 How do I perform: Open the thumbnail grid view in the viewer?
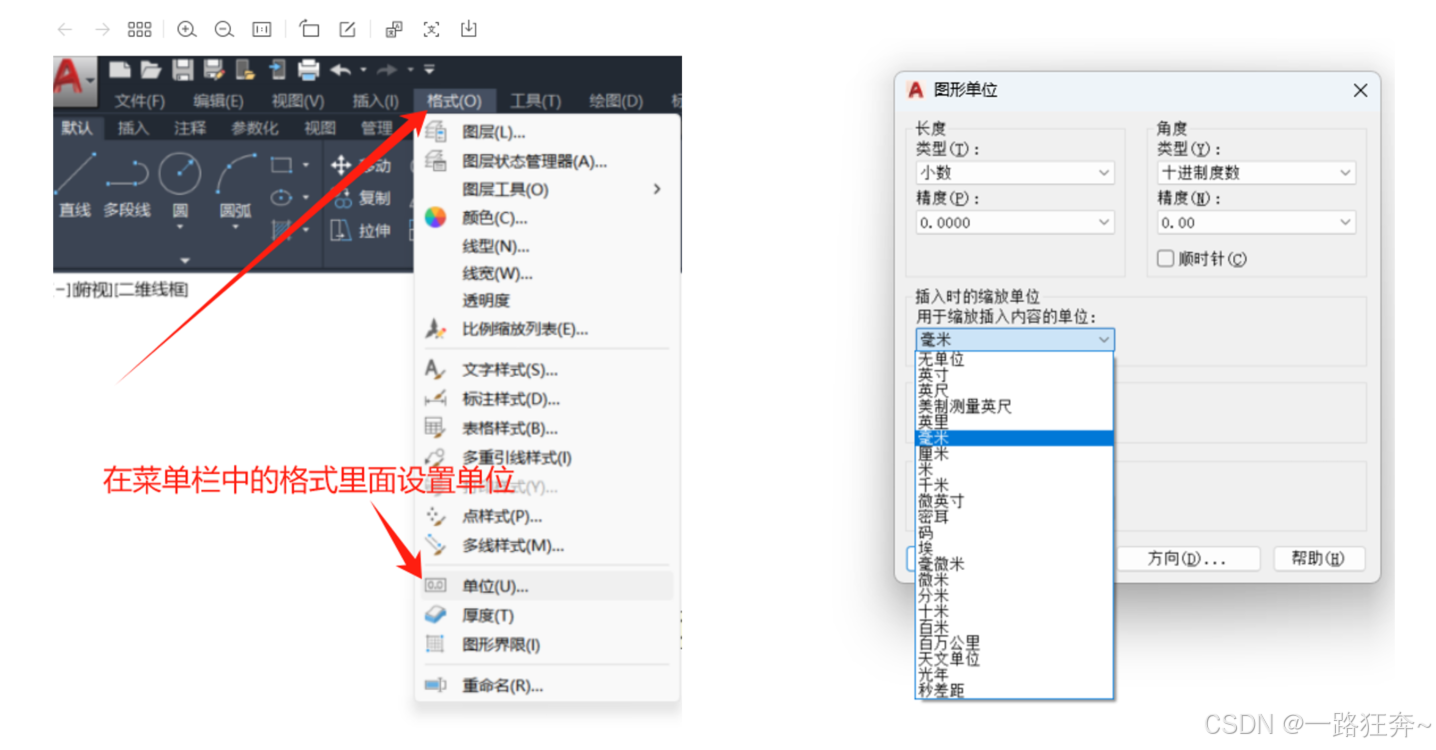coord(140,29)
